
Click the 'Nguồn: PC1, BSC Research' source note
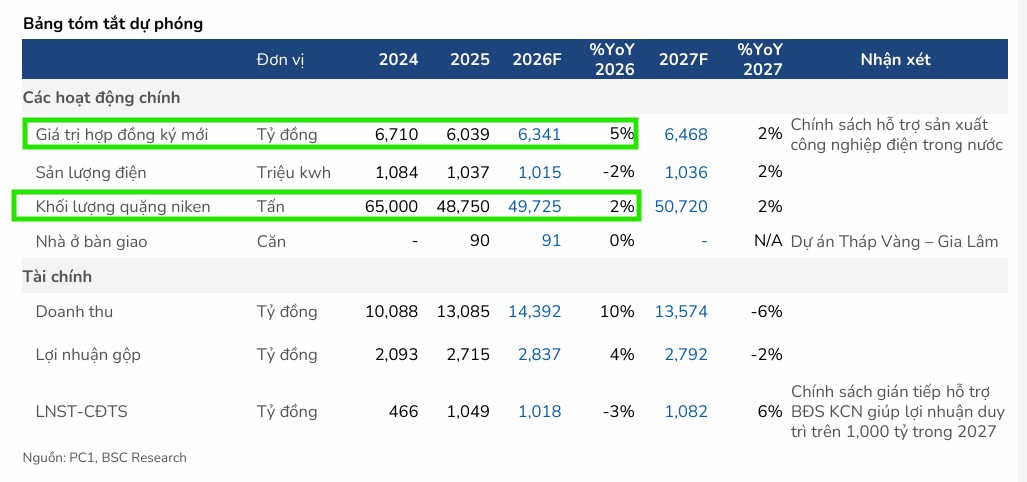[x=104, y=458]
